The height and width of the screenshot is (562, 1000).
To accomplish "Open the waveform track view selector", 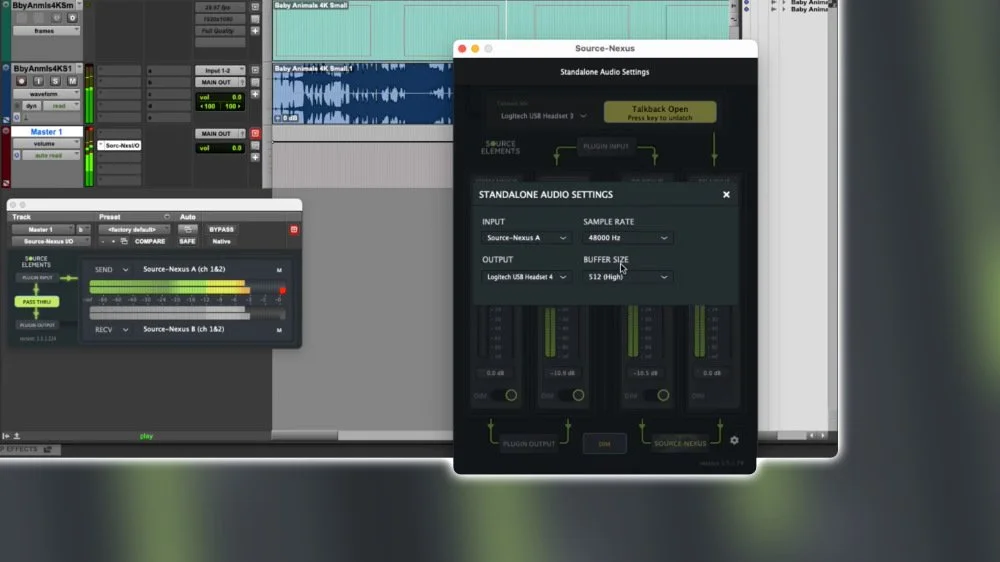I will click(46, 94).
